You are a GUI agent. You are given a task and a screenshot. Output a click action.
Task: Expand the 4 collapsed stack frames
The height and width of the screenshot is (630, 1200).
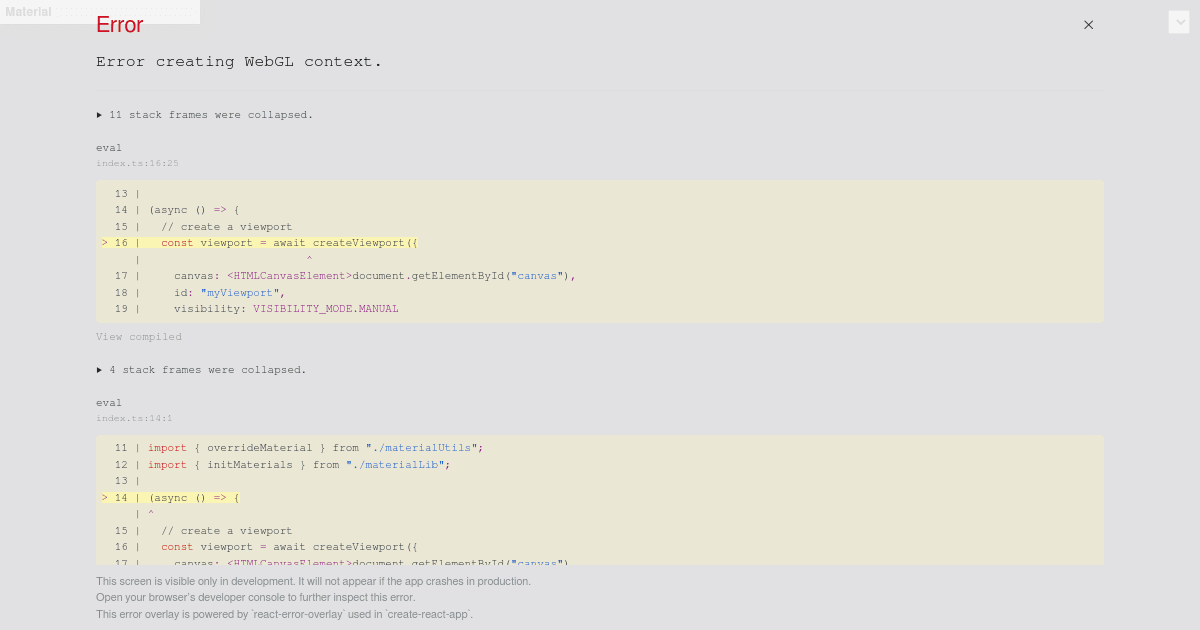coord(201,369)
